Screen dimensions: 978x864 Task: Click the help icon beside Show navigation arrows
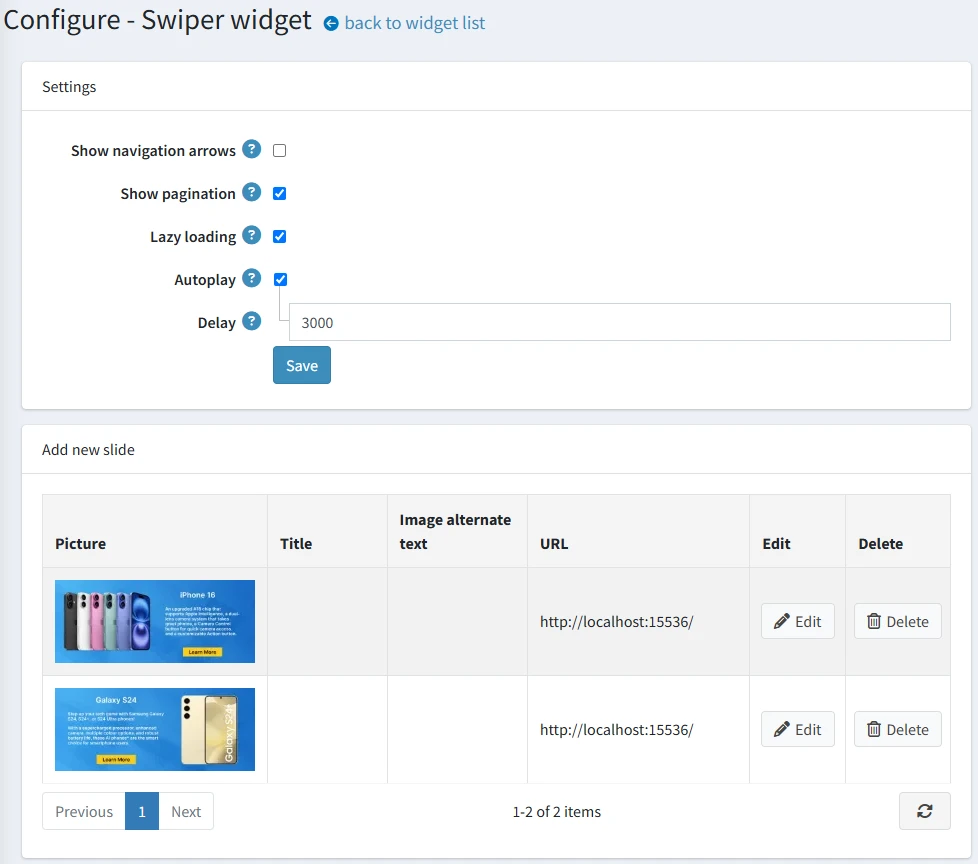coord(251,150)
